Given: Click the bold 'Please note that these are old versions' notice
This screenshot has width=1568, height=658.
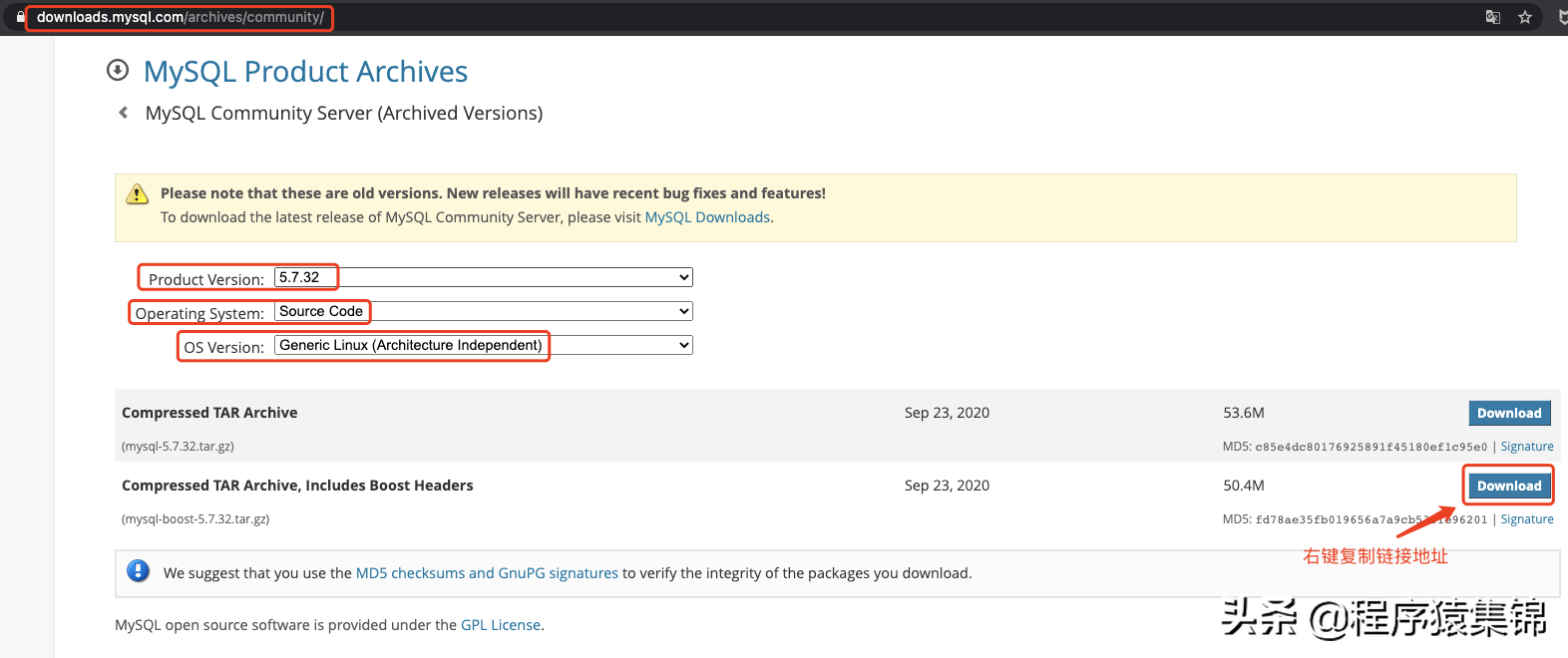Looking at the screenshot, I should pyautogui.click(x=493, y=193).
